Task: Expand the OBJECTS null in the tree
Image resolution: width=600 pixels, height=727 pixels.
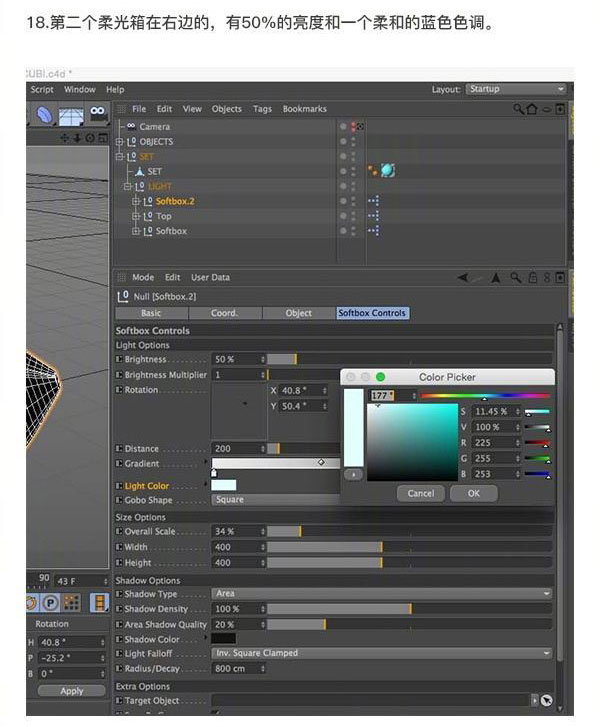Action: point(119,141)
